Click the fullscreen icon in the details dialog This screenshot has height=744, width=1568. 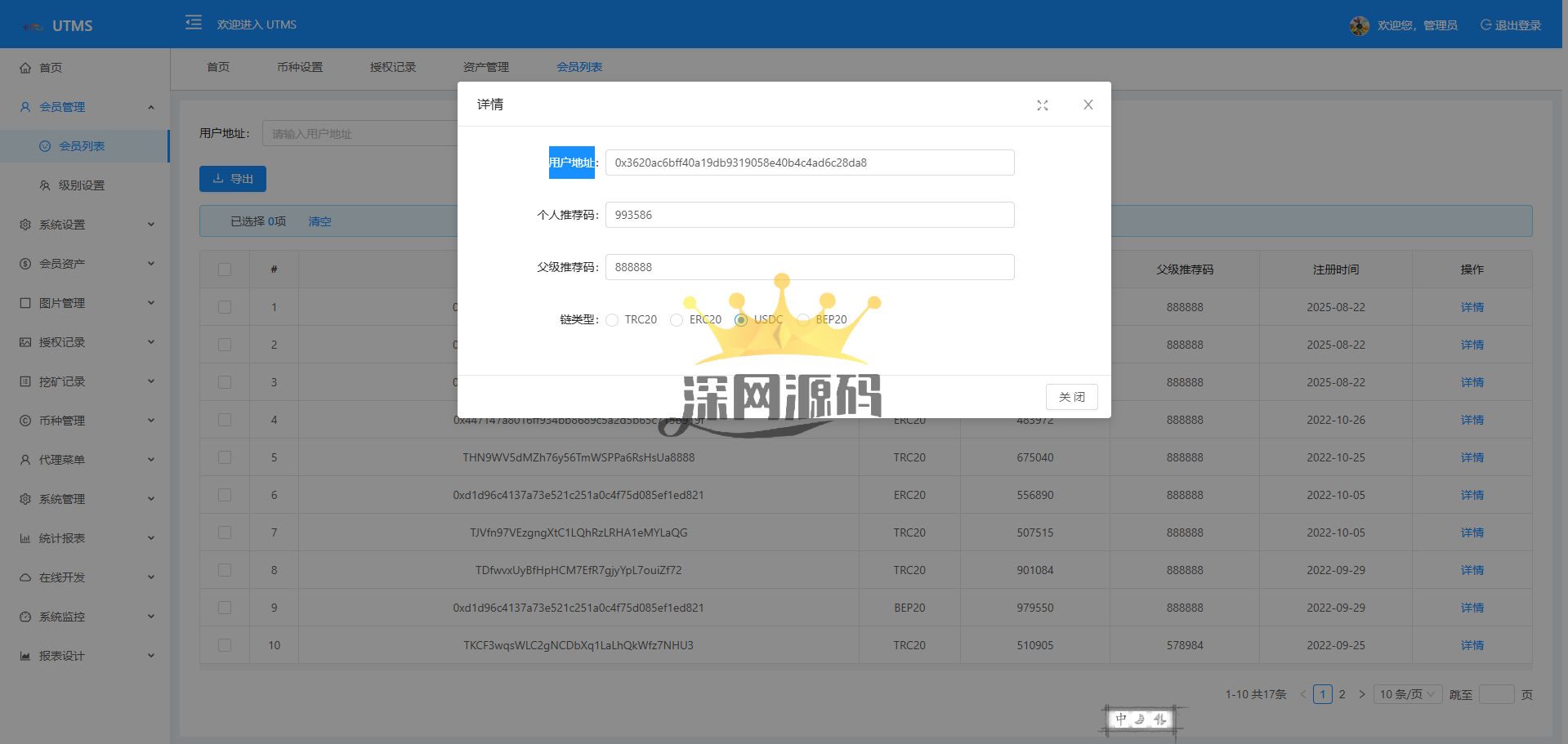[1043, 105]
